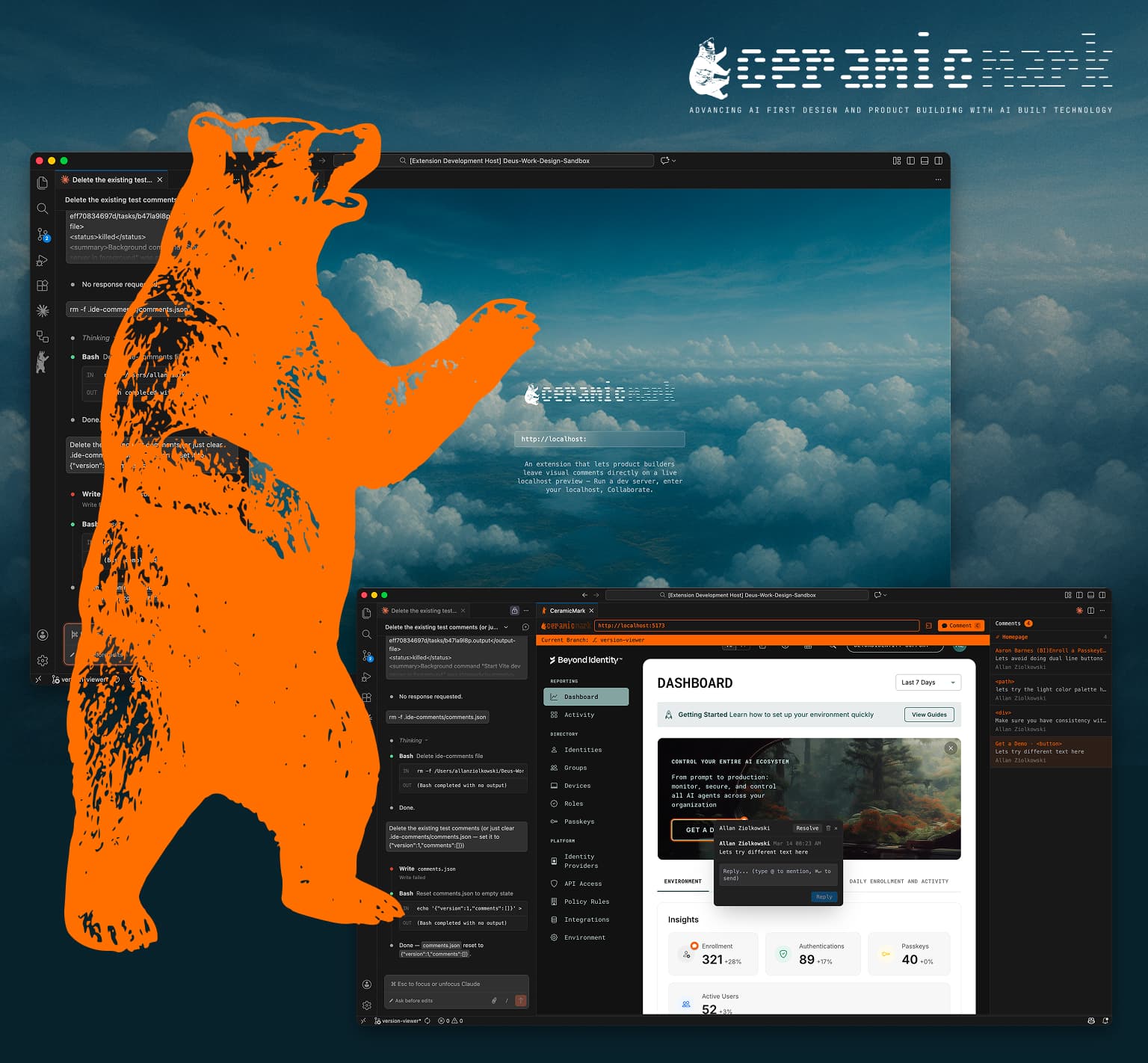Screen dimensions: 1148x1063
Task: Open the Search icon in the upper window
Action: (43, 209)
